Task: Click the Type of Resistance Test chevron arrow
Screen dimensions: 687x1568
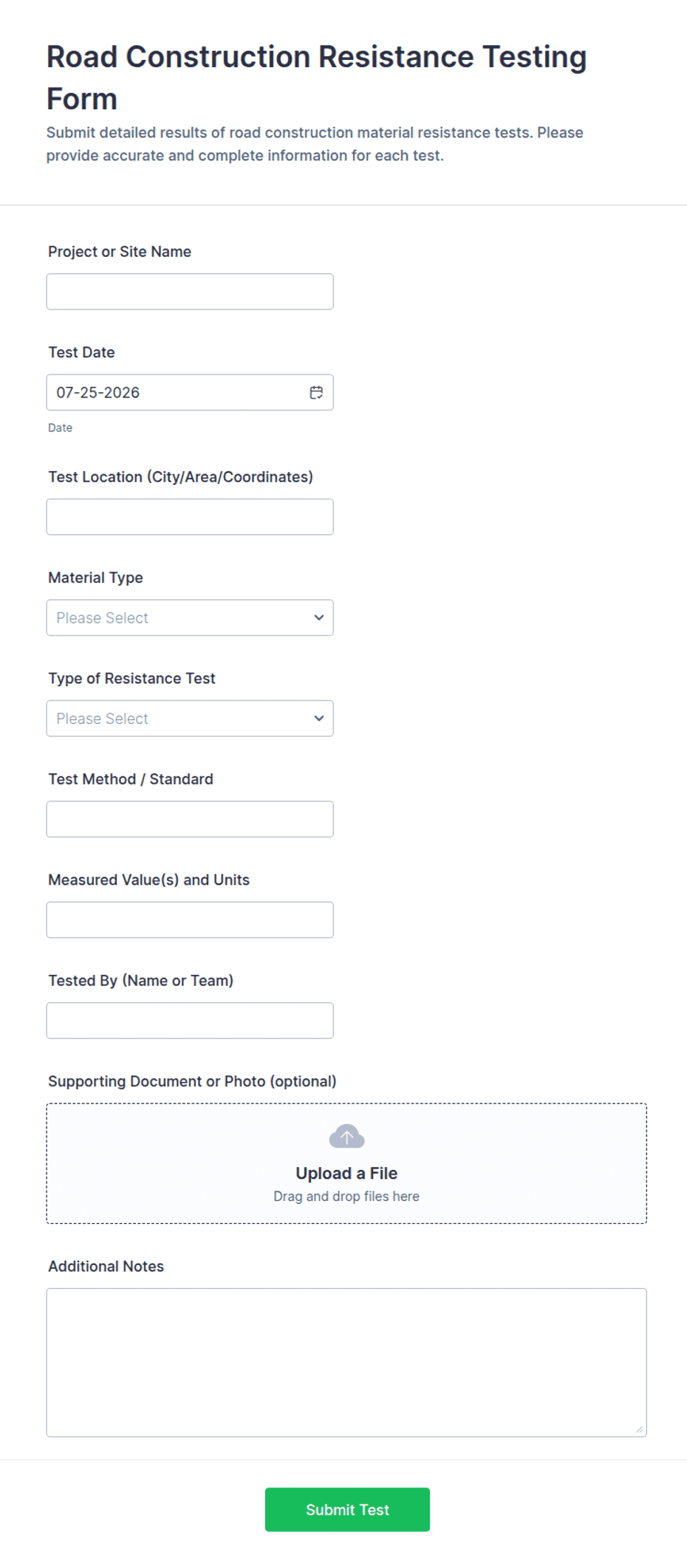Action: point(319,718)
